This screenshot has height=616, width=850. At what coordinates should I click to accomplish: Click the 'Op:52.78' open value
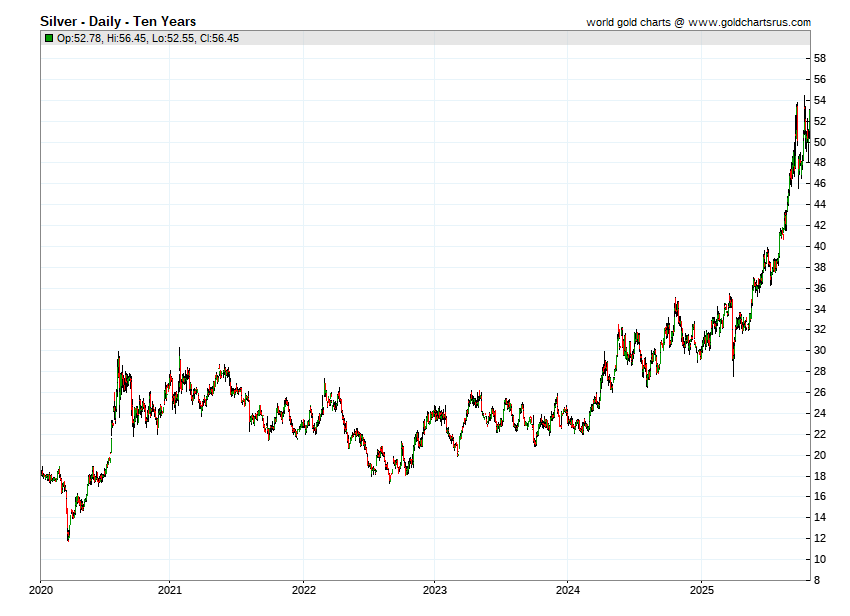pyautogui.click(x=79, y=38)
